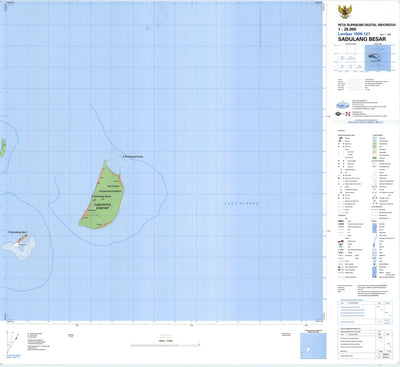Click the 'PETA RUPABUMI DIGITAL INDONESIA' heading
The width and height of the screenshot is (400, 367).
(366, 25)
